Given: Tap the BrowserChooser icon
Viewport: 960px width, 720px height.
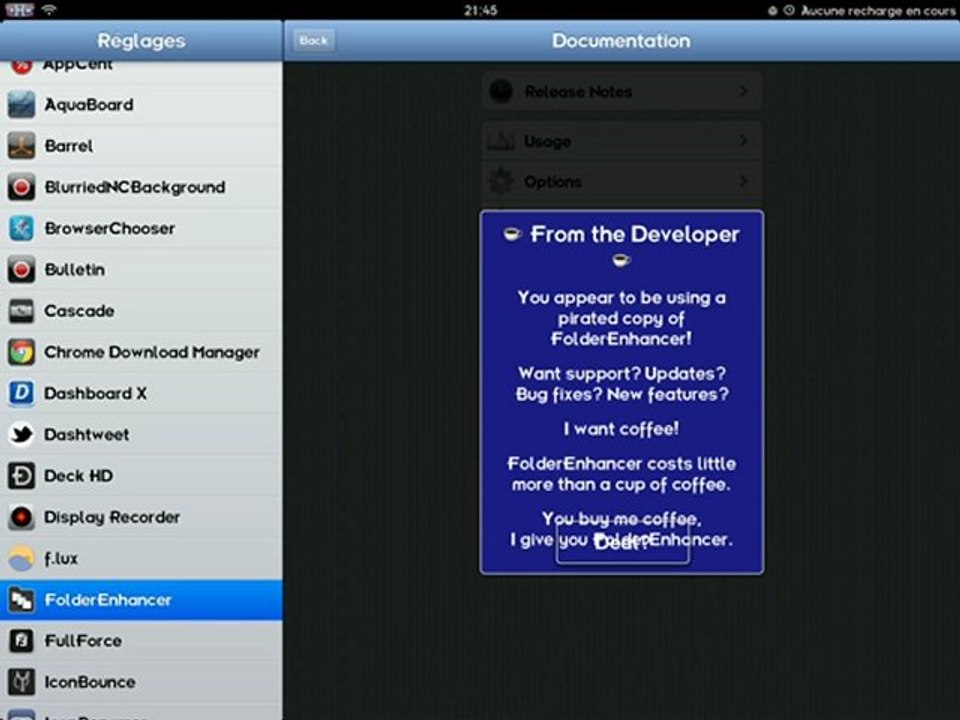Looking at the screenshot, I should 21,228.
